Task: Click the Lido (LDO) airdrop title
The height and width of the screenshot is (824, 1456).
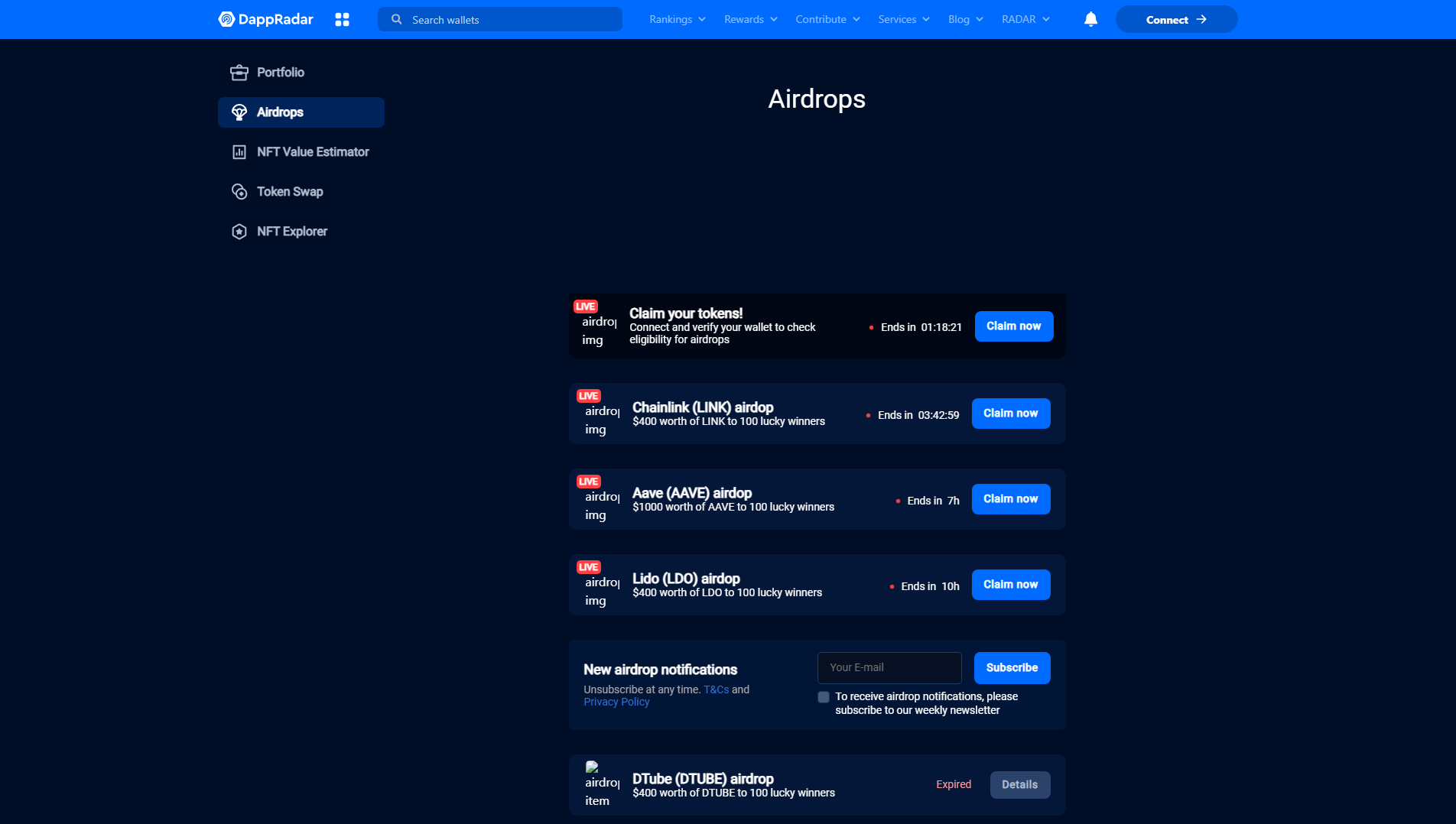Action: pyautogui.click(x=686, y=579)
